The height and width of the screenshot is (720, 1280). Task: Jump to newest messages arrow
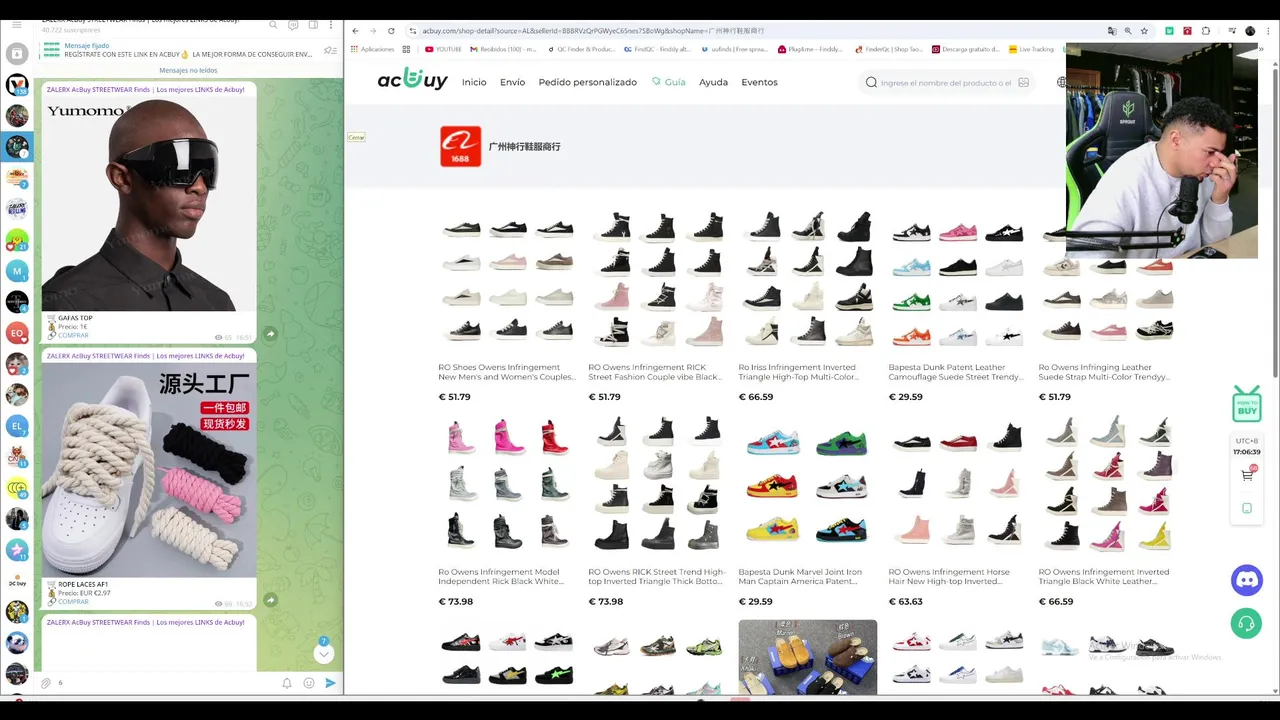coord(324,653)
